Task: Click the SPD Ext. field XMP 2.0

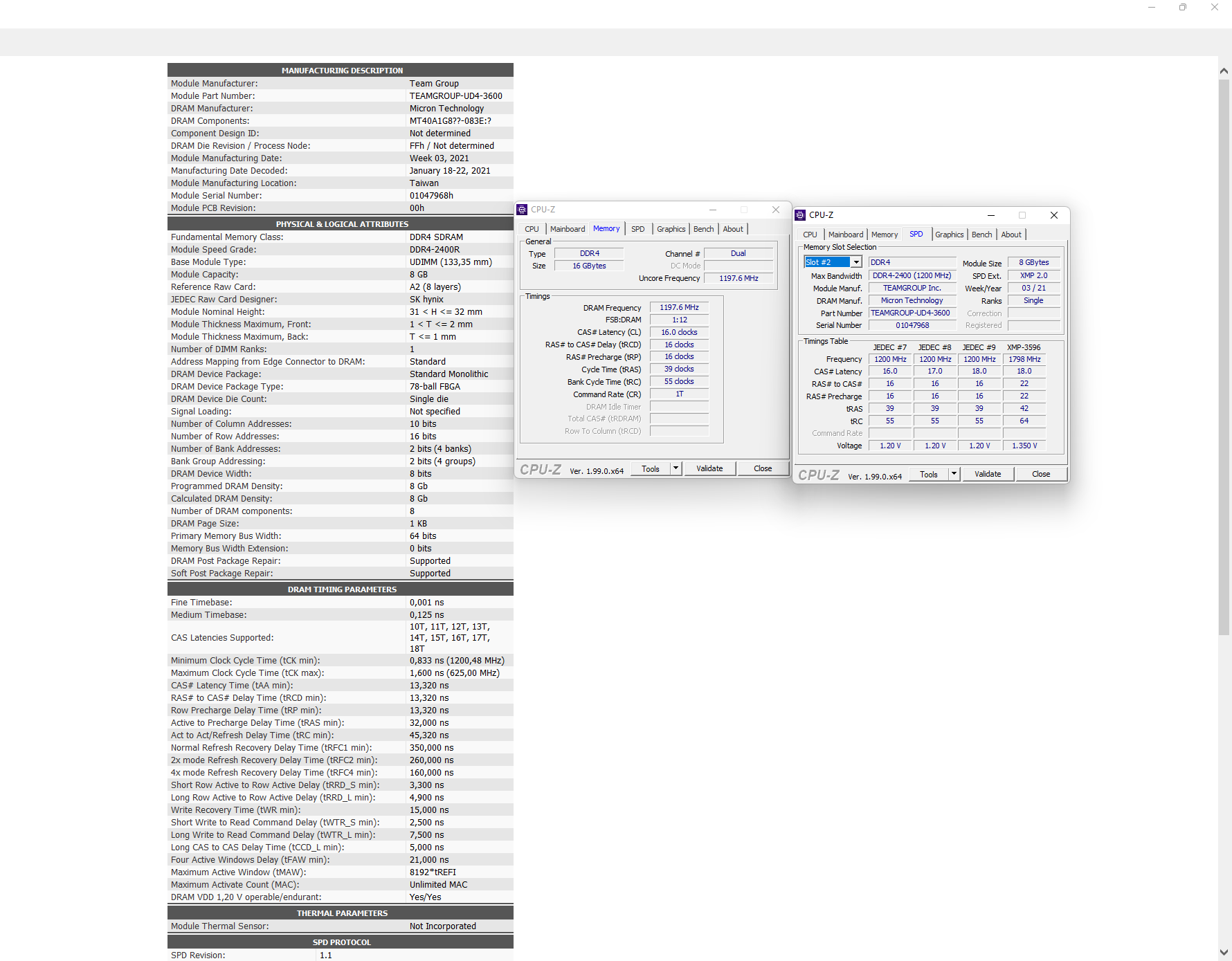Action: (x=1033, y=275)
